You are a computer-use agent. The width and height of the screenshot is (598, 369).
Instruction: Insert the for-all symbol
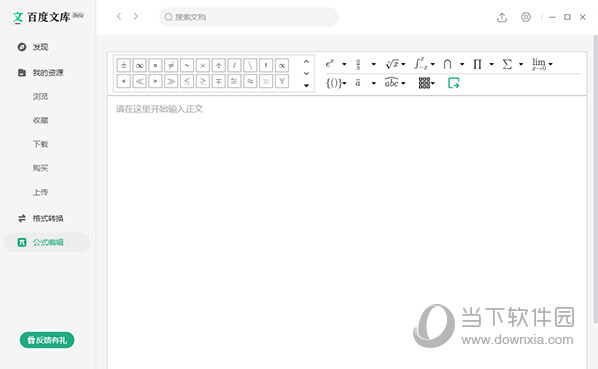coord(282,81)
